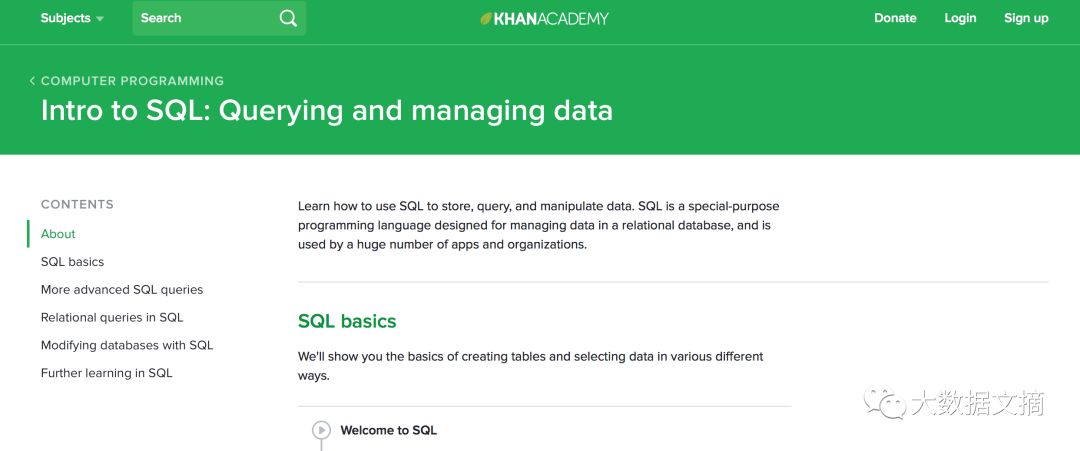Click the magnifying glass search icon
Image resolution: width=1080 pixels, height=451 pixels.
289,19
